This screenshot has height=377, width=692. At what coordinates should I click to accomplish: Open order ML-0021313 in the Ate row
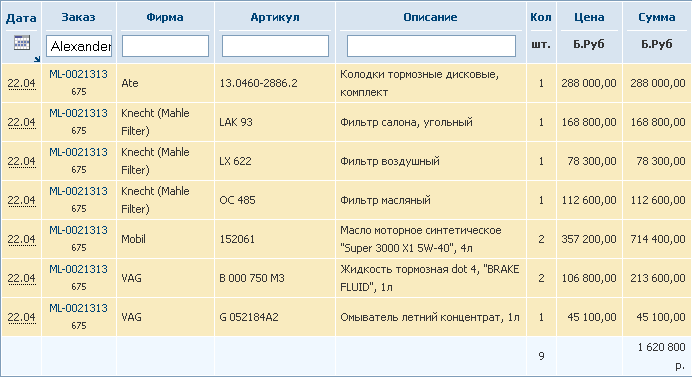(78, 74)
